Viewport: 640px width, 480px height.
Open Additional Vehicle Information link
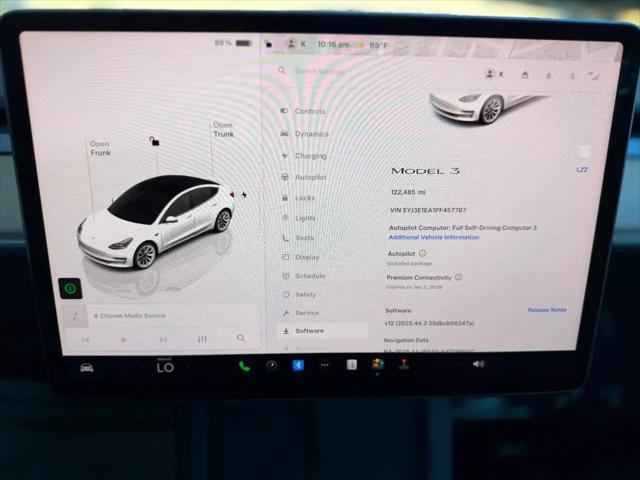click(x=433, y=237)
